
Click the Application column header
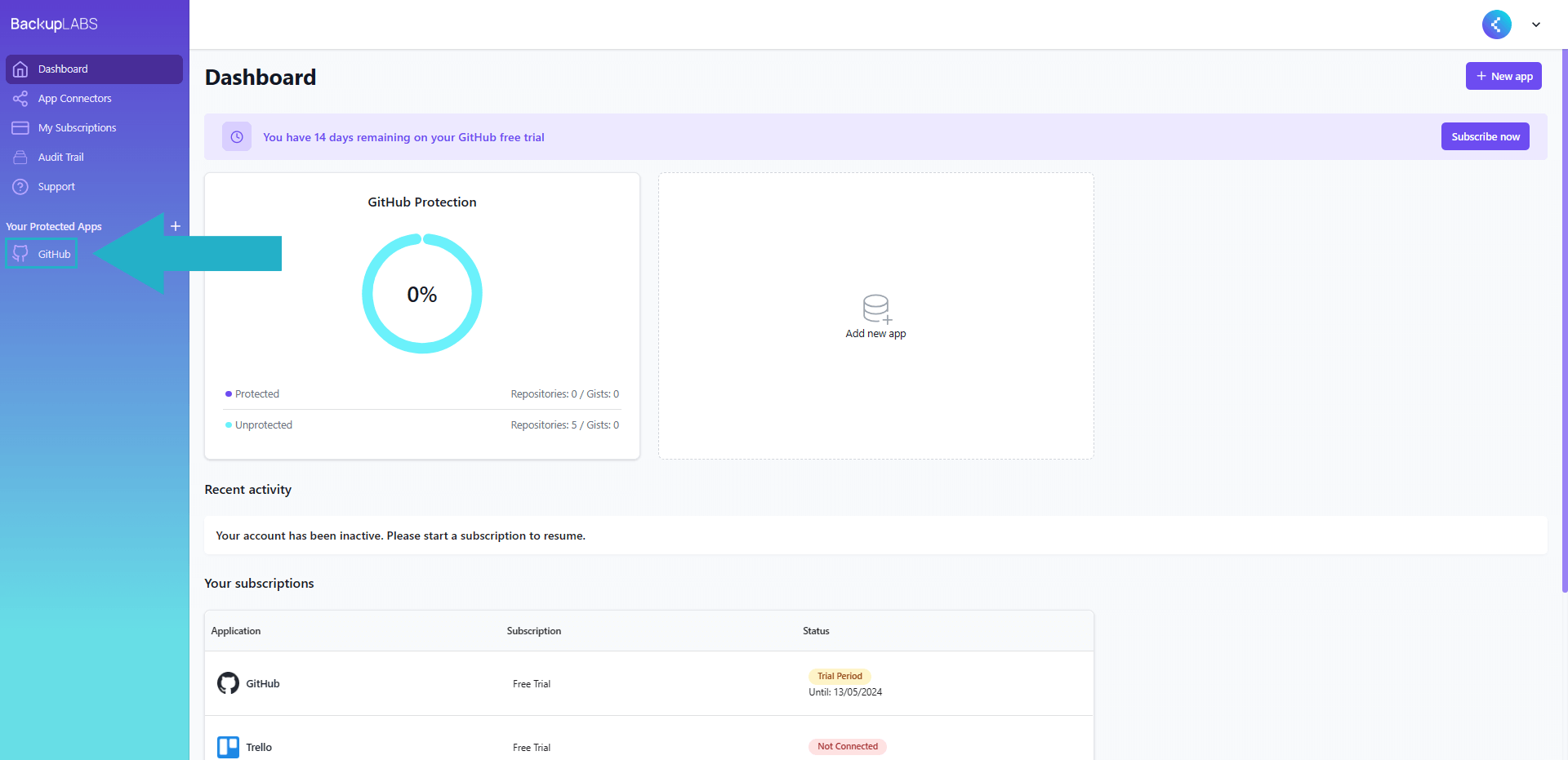click(x=236, y=631)
